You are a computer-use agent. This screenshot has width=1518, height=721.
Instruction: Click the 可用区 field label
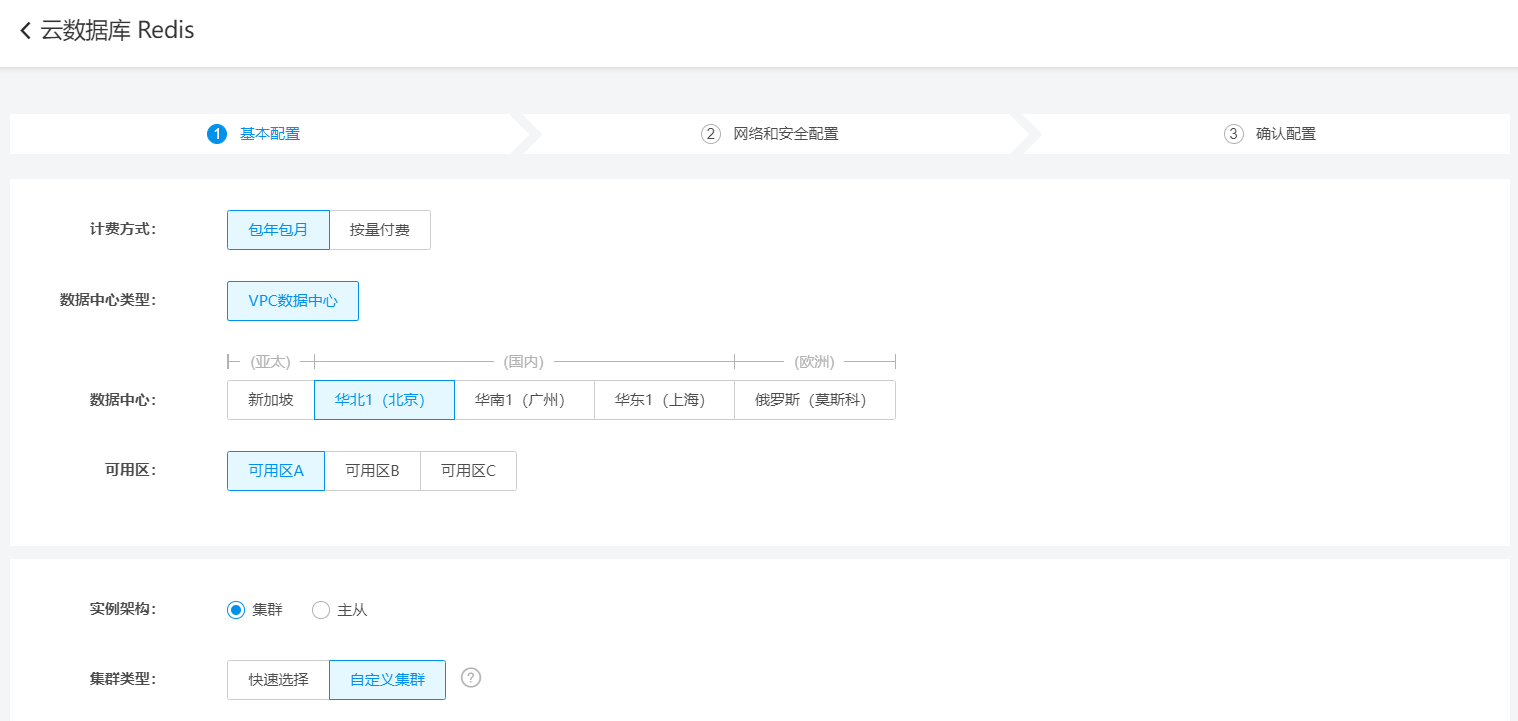pyautogui.click(x=131, y=471)
